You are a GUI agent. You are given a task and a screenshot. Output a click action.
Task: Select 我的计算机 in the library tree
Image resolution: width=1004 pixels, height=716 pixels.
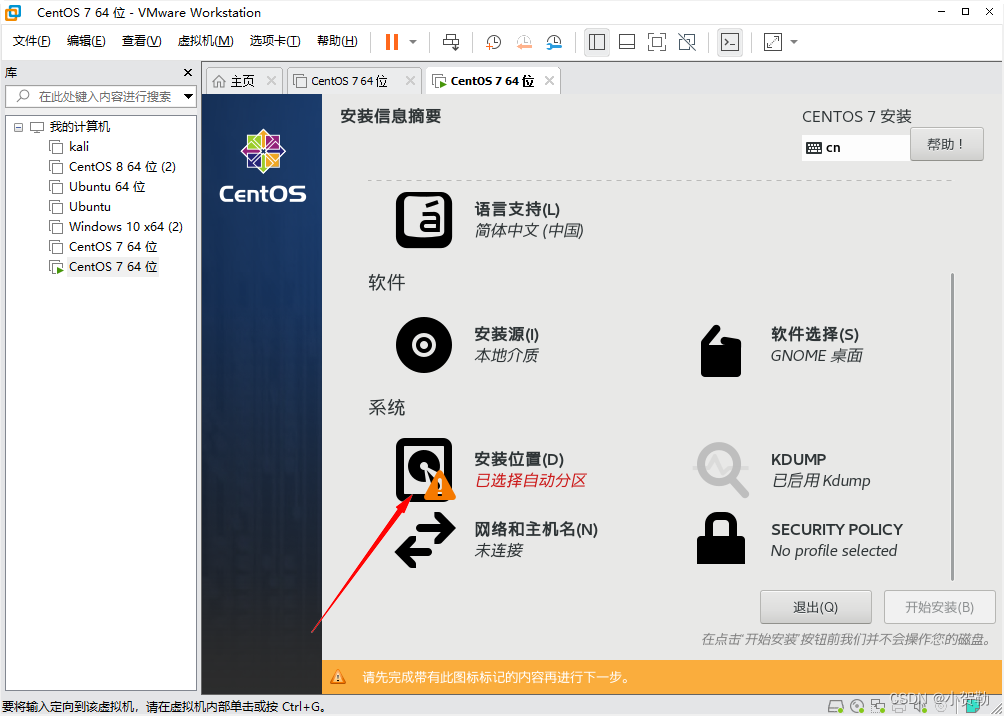(x=80, y=127)
